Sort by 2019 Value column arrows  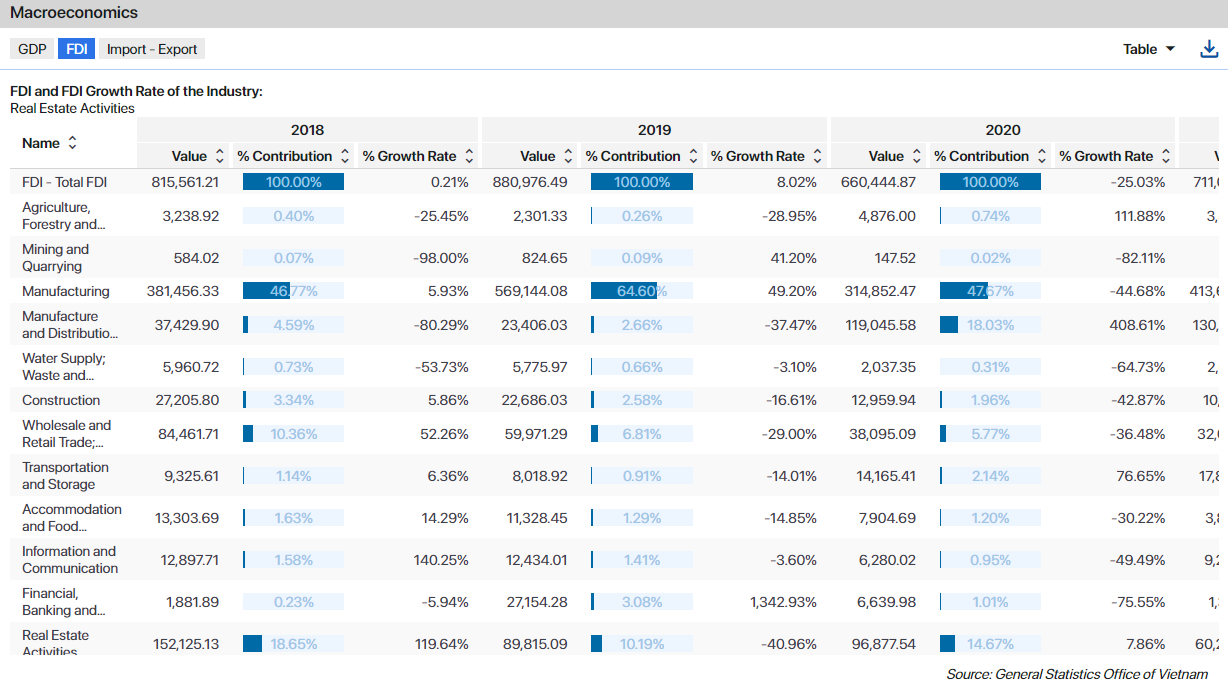click(568, 156)
